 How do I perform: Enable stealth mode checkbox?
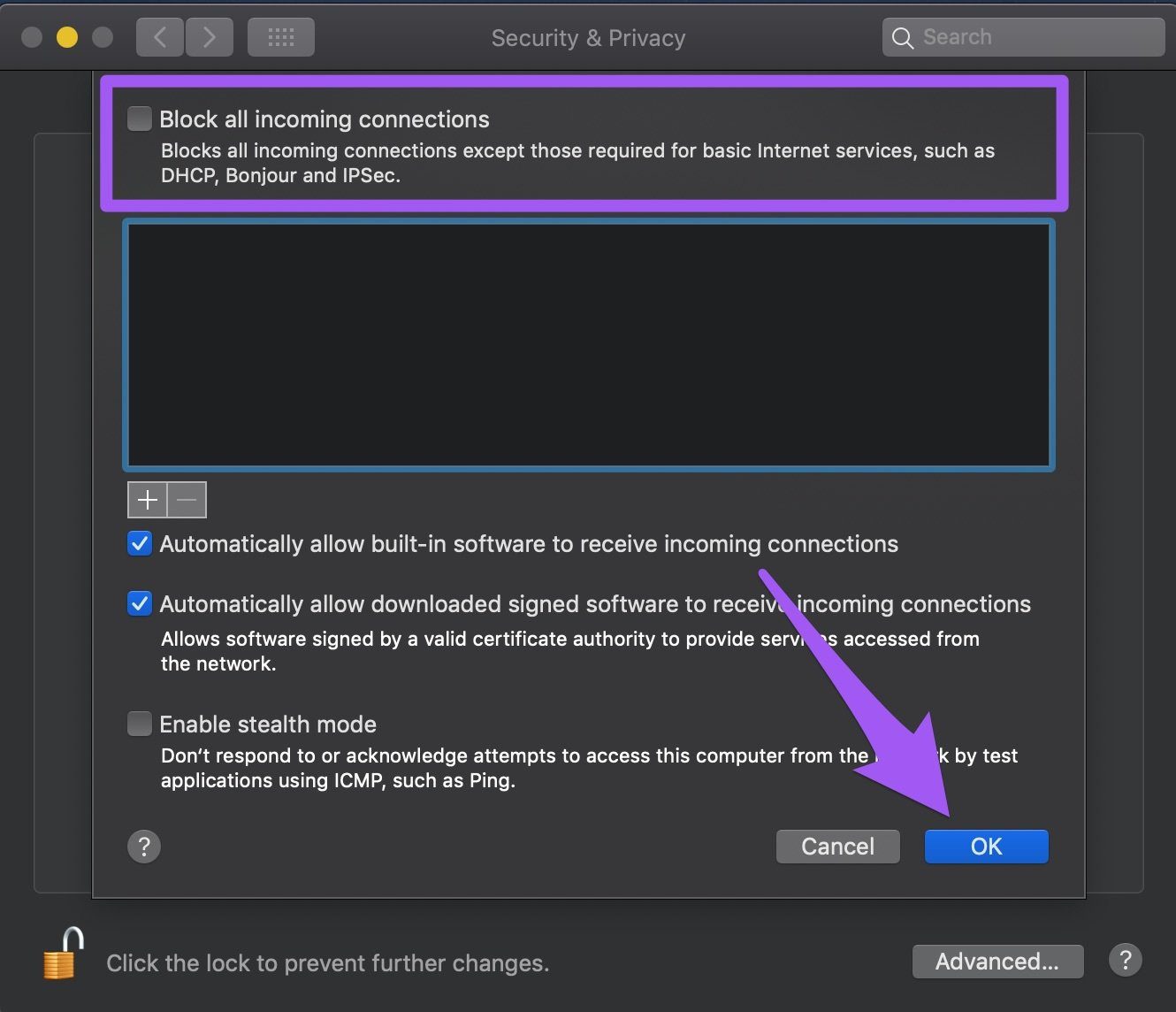click(140, 724)
